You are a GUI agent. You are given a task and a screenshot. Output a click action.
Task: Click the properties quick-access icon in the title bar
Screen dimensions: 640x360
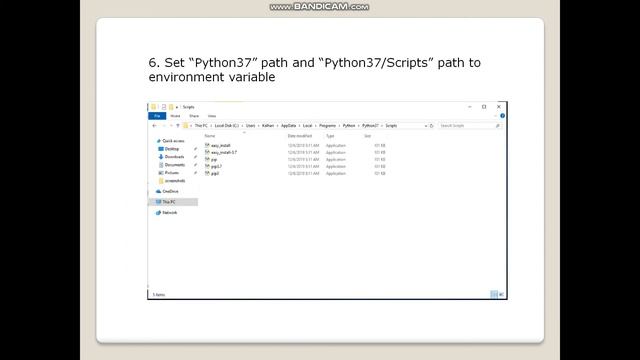tap(164, 107)
